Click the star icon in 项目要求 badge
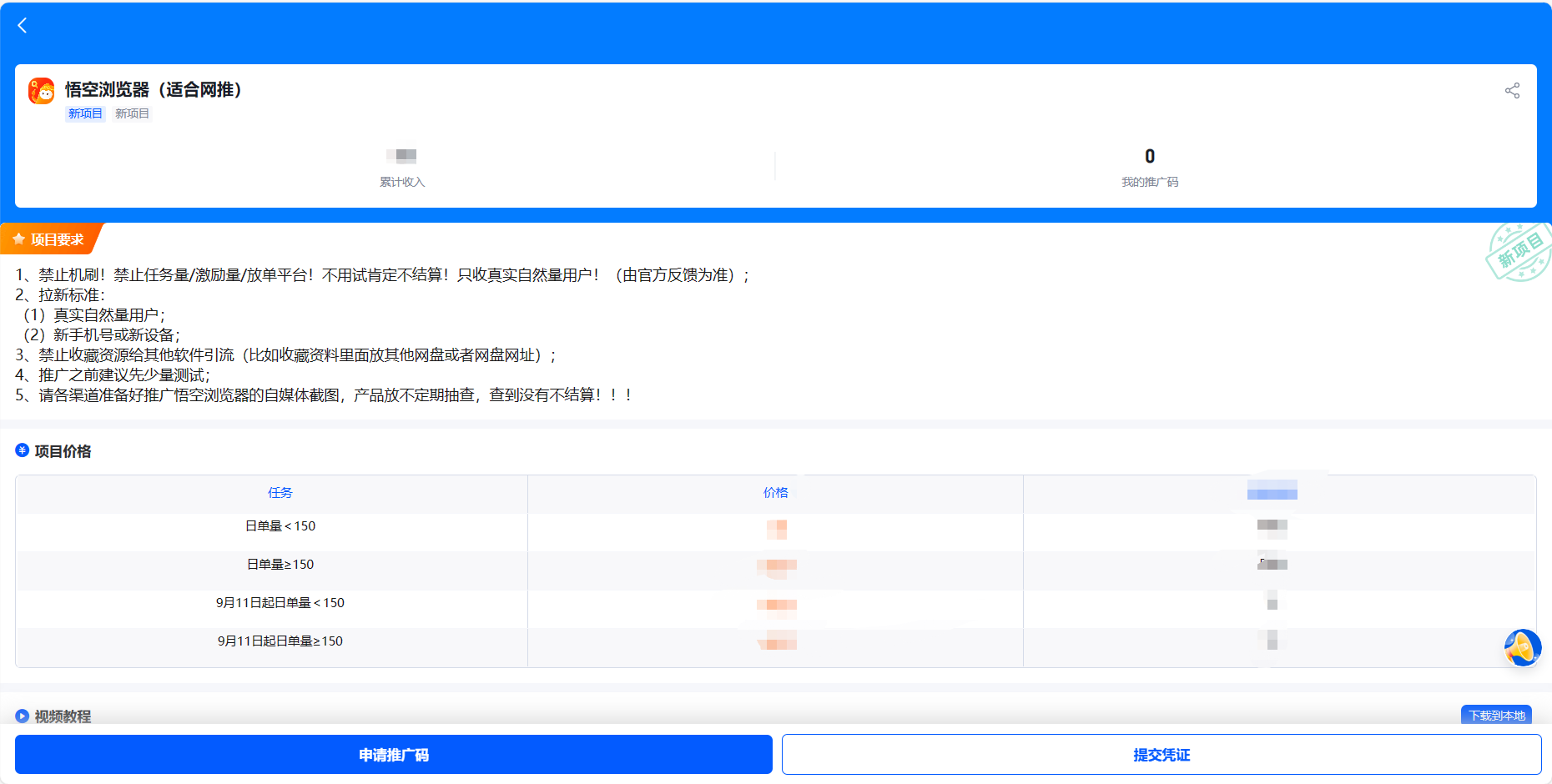The width and height of the screenshot is (1552, 784). coord(19,239)
